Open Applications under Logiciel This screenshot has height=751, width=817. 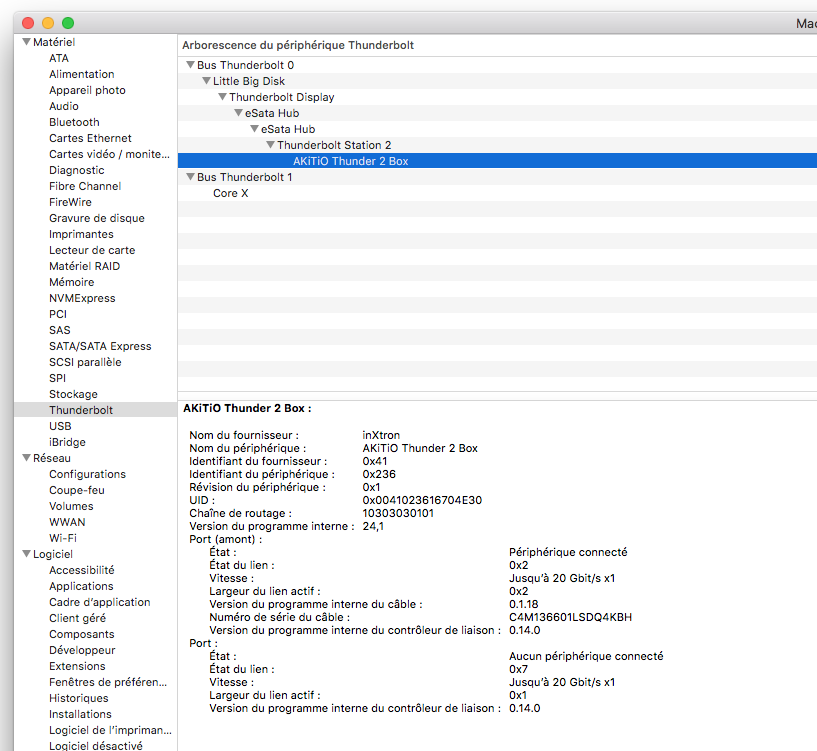pos(81,586)
